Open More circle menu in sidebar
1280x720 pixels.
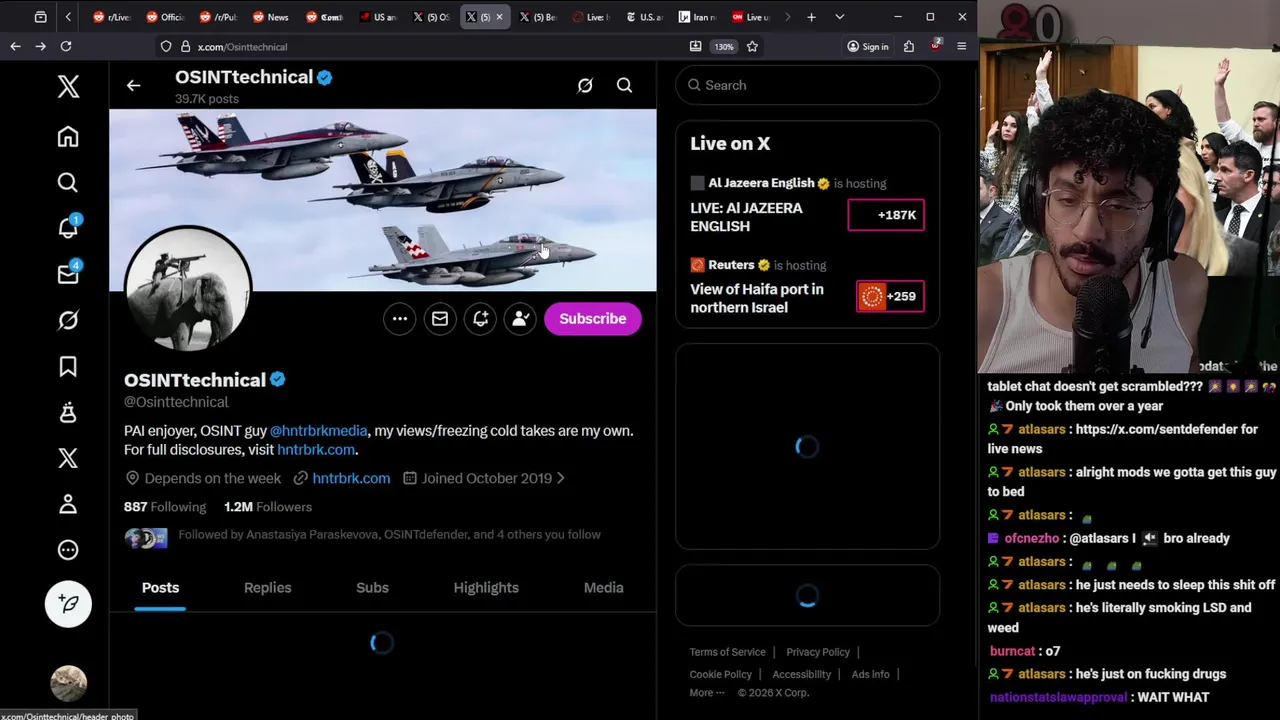point(68,550)
